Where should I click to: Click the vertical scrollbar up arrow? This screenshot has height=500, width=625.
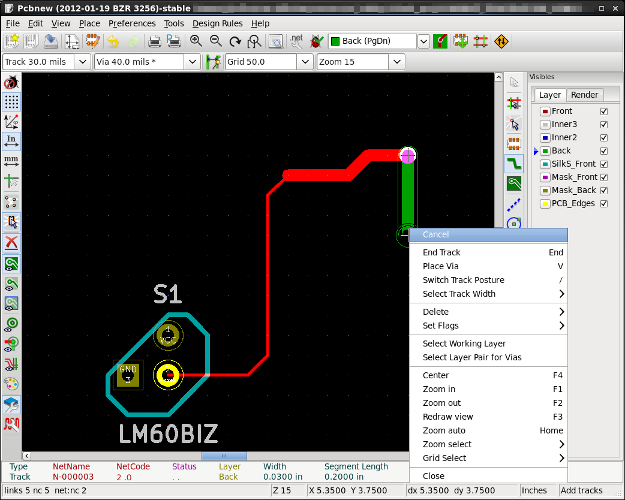[x=499, y=77]
